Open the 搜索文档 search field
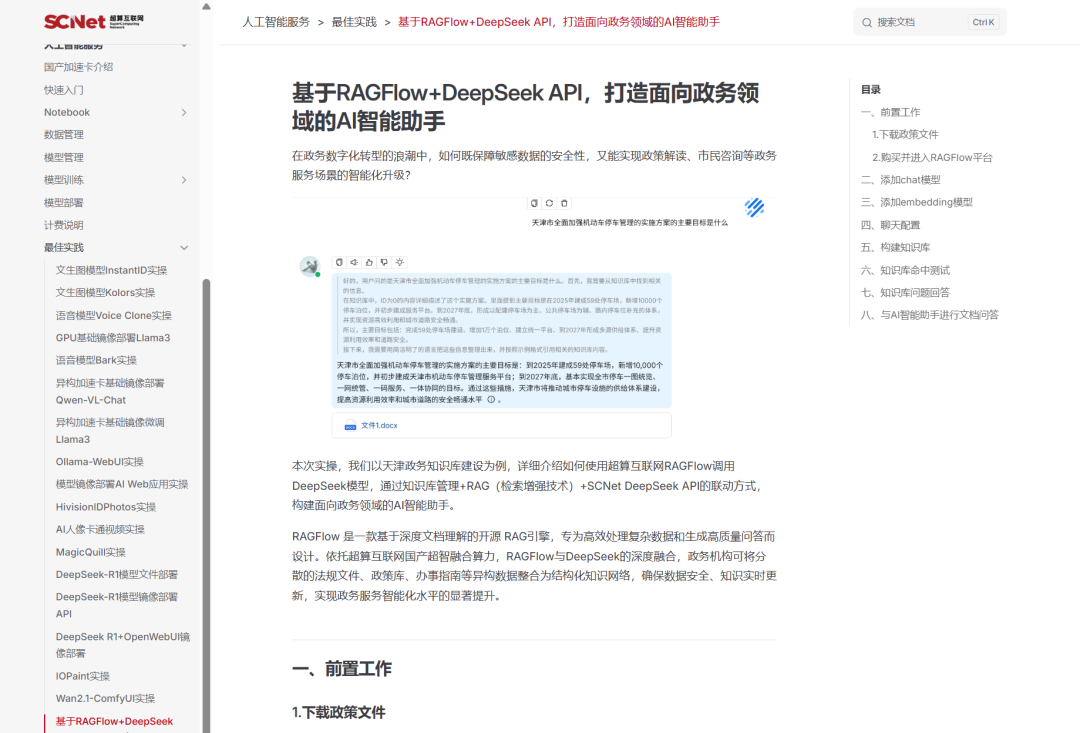The image size is (1080, 733). click(930, 22)
